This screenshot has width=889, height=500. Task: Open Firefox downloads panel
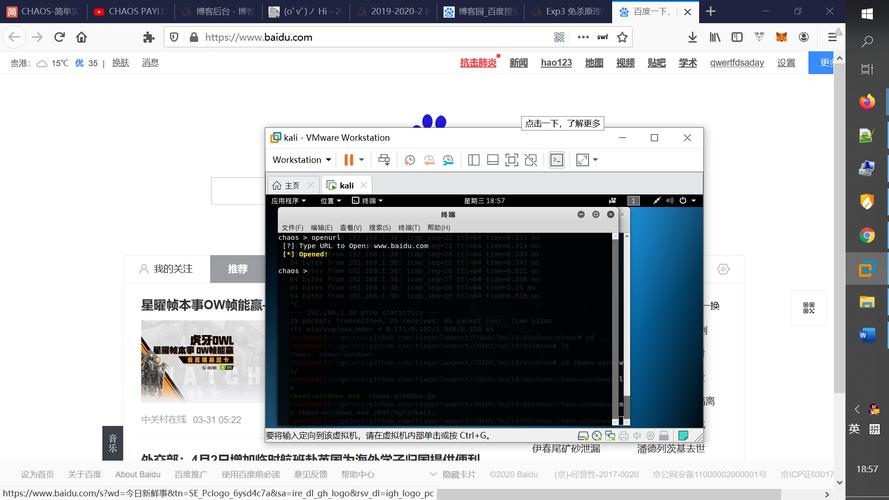[x=692, y=37]
